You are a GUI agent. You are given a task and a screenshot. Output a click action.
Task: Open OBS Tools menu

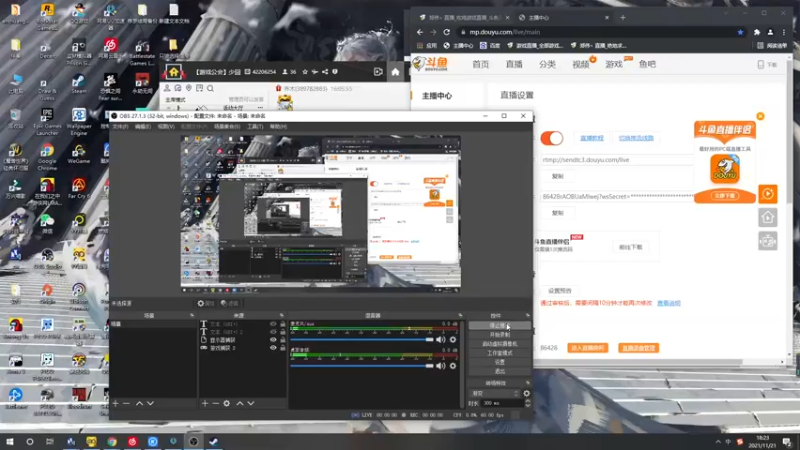pos(255,127)
